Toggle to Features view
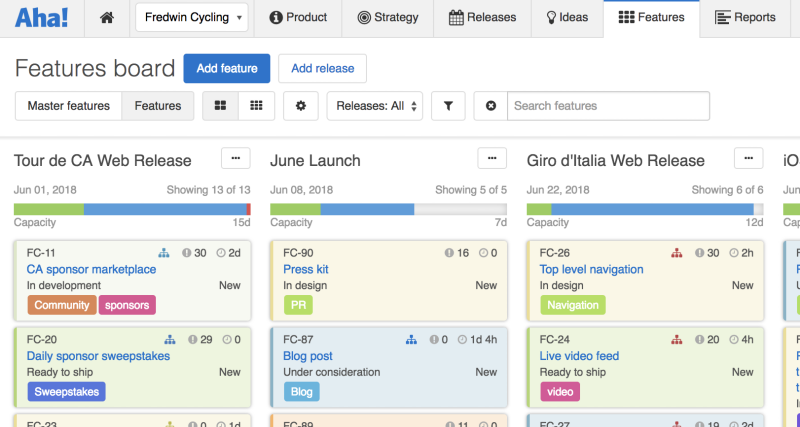The height and width of the screenshot is (427, 800). pyautogui.click(x=158, y=106)
